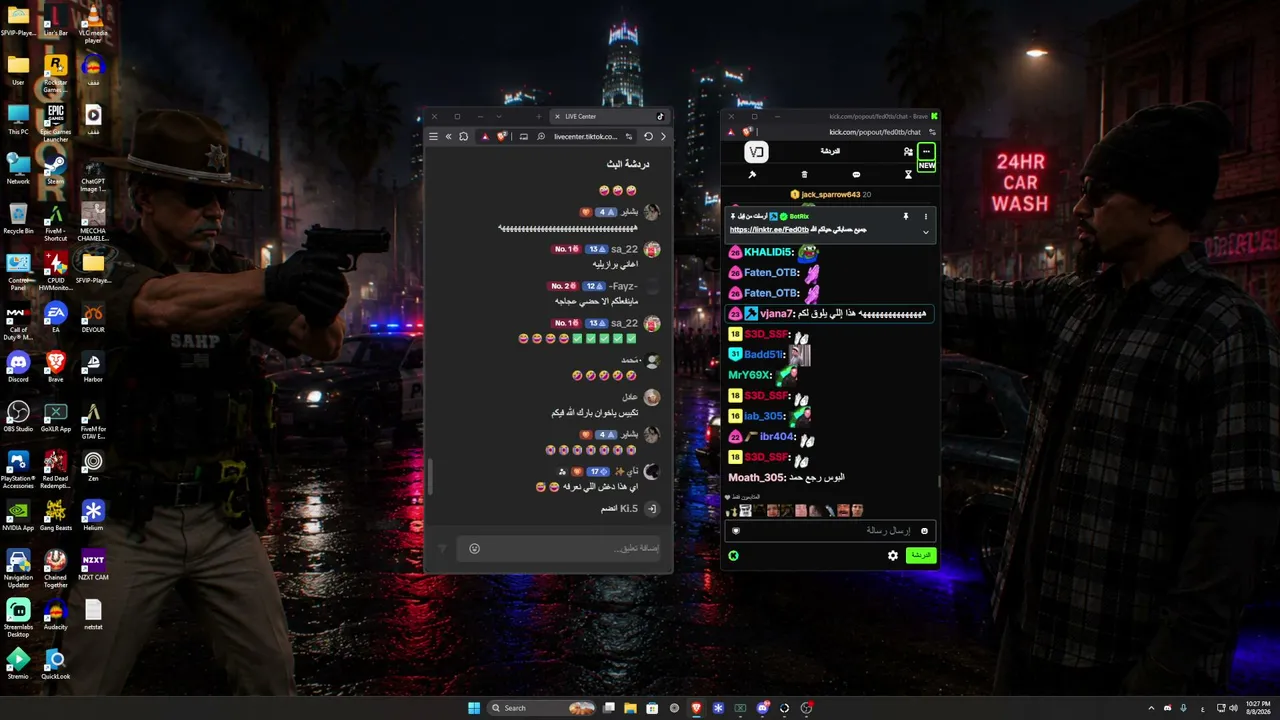Open Streamlabs Desktop shortcut
1280x720 pixels.
18,616
